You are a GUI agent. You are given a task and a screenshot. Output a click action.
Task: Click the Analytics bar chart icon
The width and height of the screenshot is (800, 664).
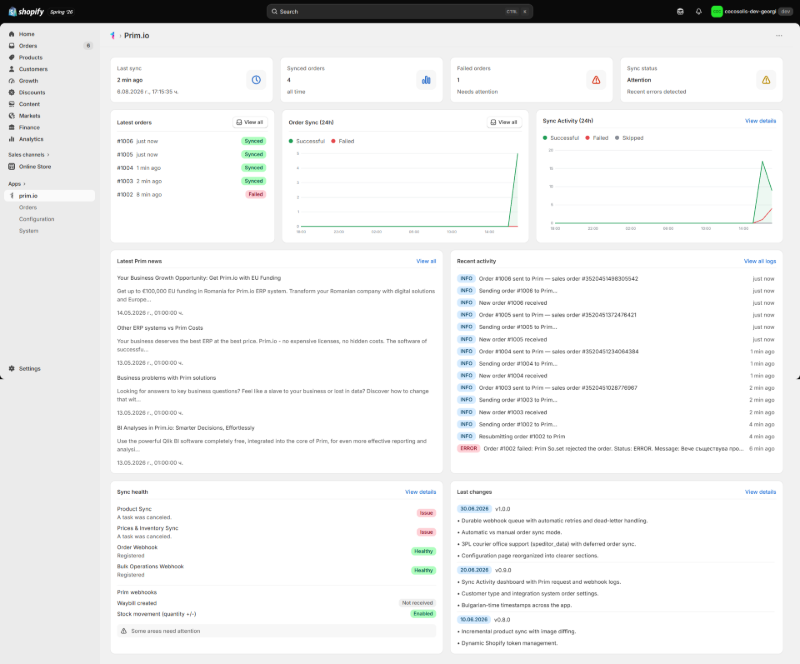pyautogui.click(x=12, y=139)
